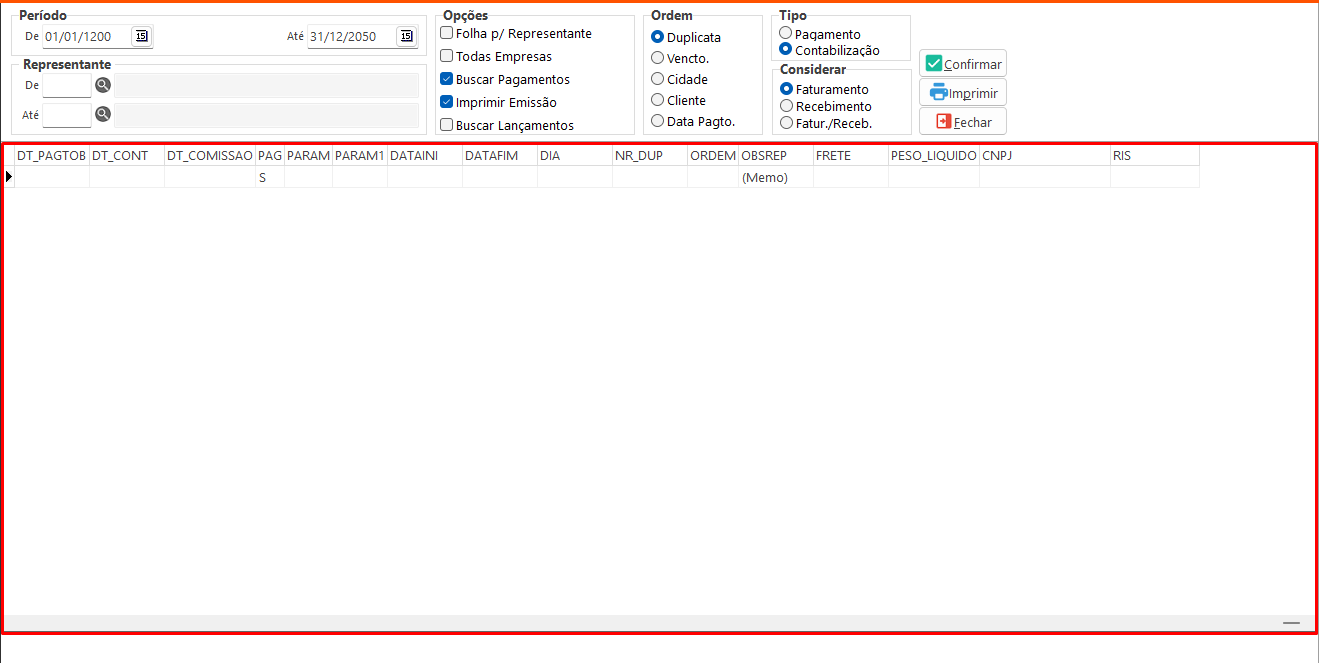Click the DT_COMISSAO column header
This screenshot has width=1319, height=663.
click(209, 156)
